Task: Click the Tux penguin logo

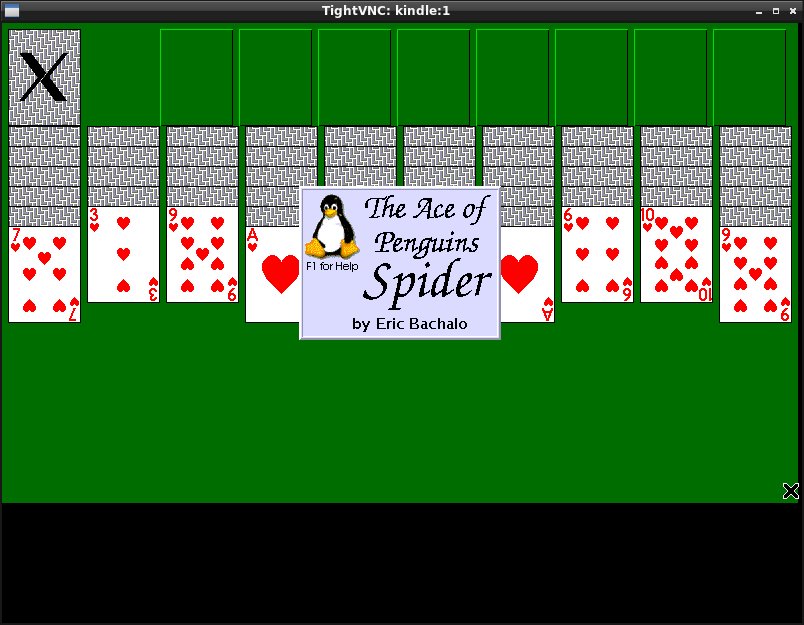Action: tap(332, 226)
